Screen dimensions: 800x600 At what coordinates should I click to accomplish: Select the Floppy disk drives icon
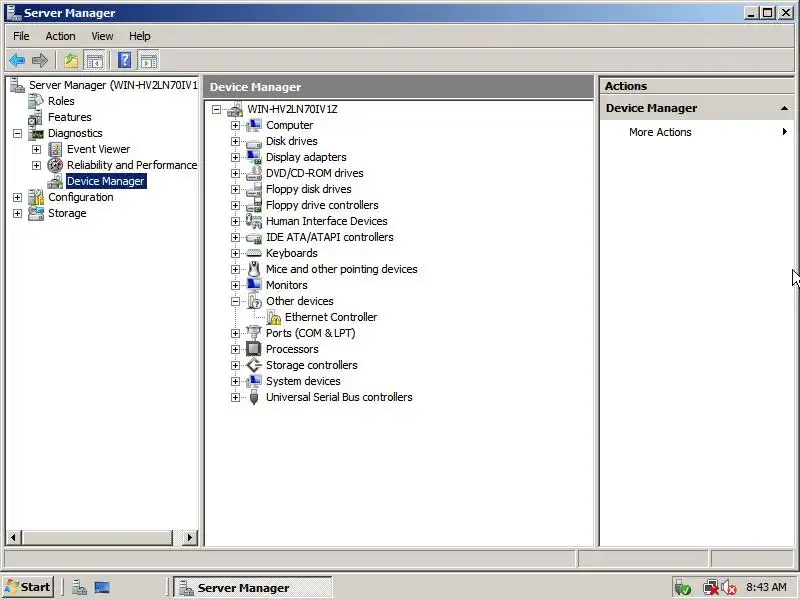pyautogui.click(x=254, y=189)
